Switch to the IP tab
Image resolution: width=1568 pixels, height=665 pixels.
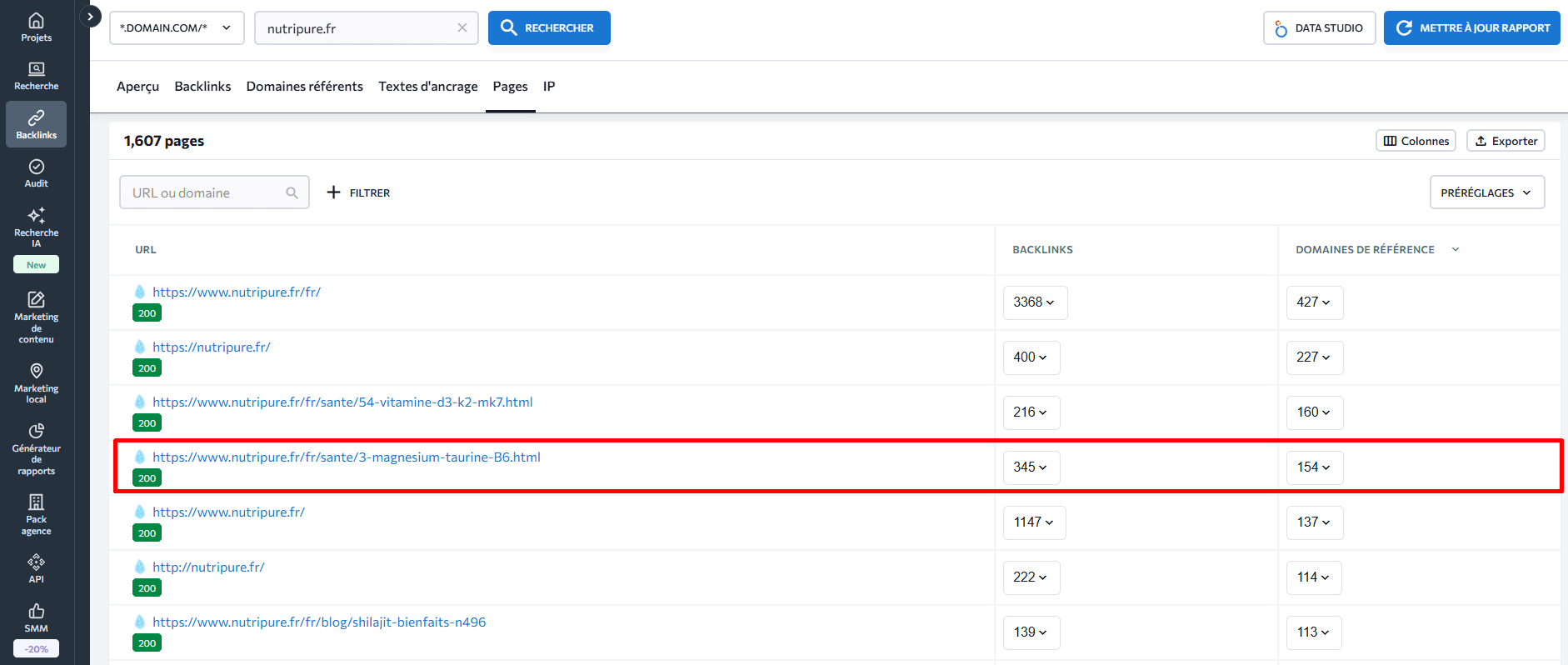549,87
